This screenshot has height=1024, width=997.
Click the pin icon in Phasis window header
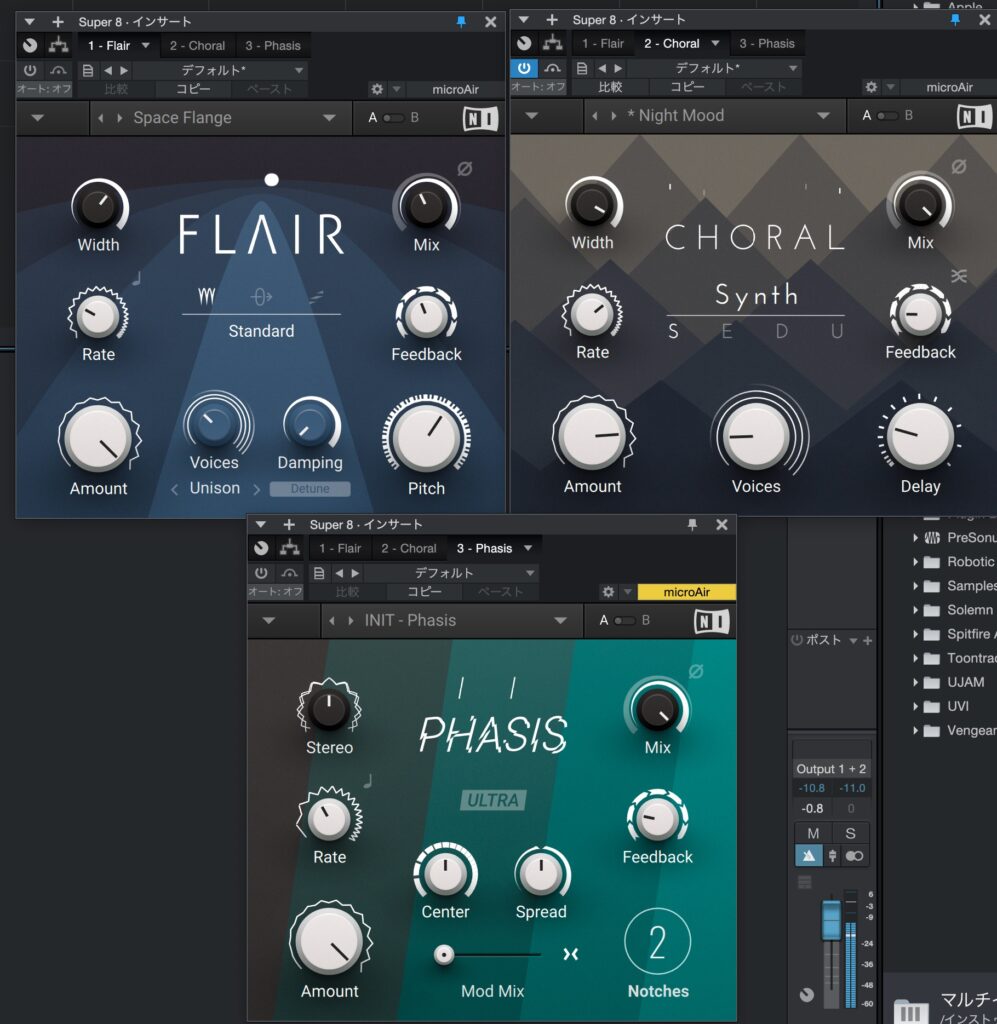pyautogui.click(x=691, y=525)
